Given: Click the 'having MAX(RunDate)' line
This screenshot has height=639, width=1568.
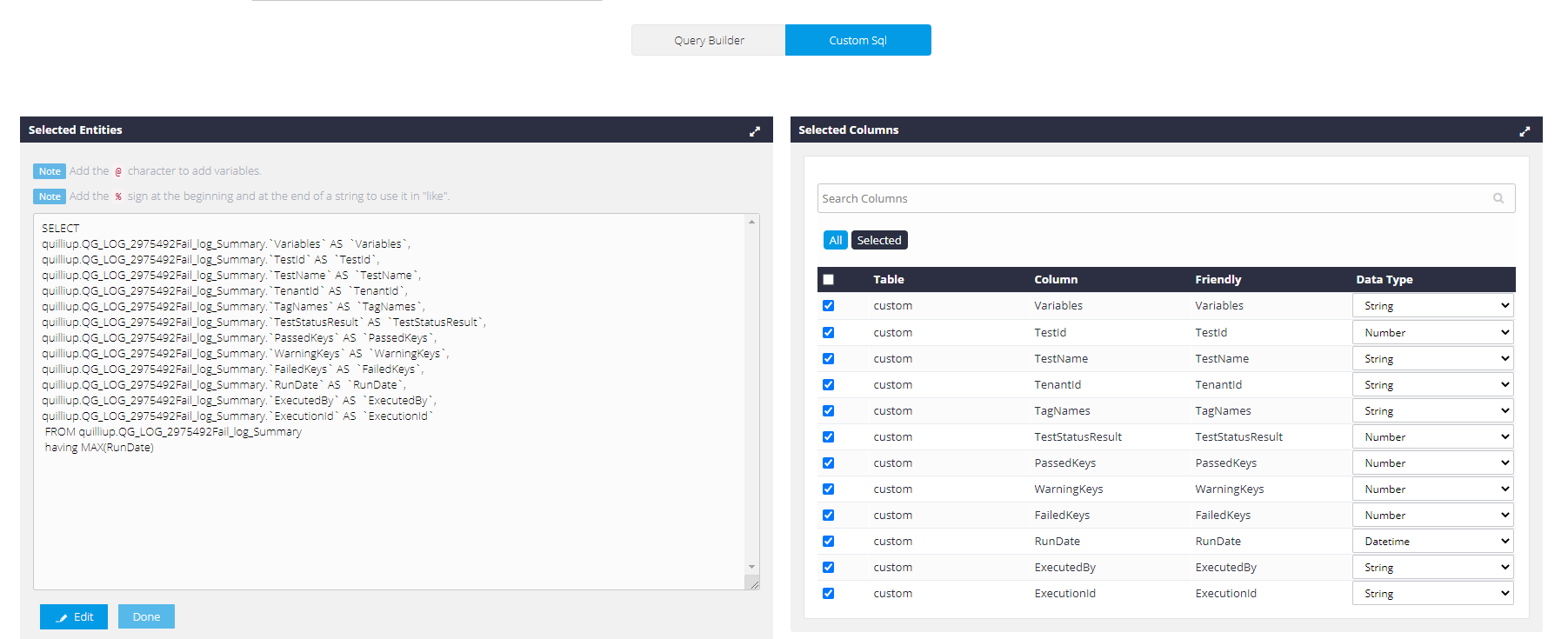Looking at the screenshot, I should (99, 448).
